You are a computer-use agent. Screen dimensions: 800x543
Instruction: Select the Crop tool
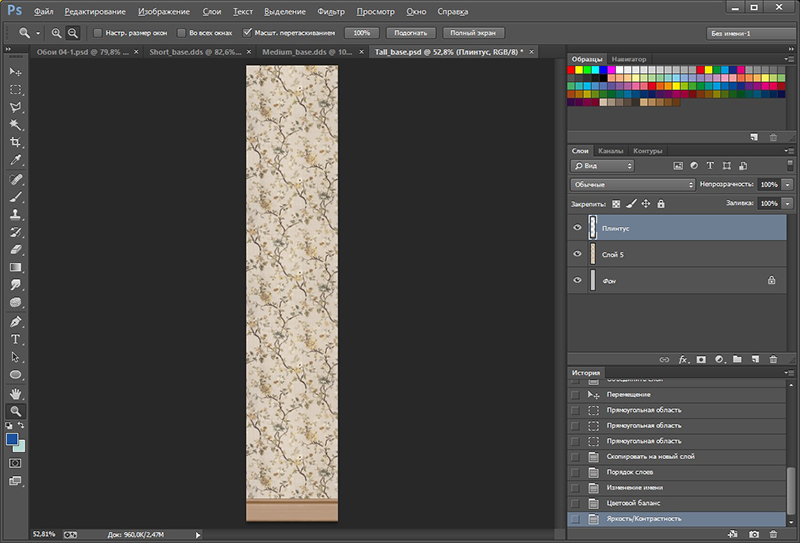pyautogui.click(x=16, y=142)
